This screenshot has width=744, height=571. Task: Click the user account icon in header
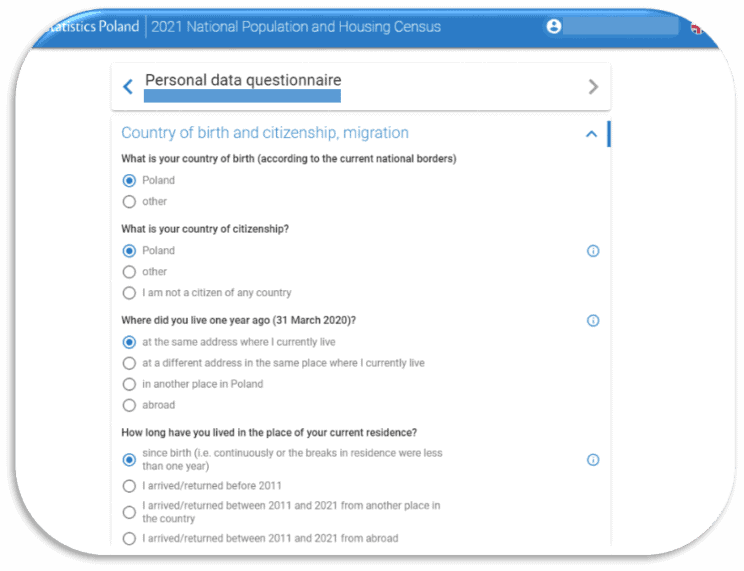(x=554, y=27)
